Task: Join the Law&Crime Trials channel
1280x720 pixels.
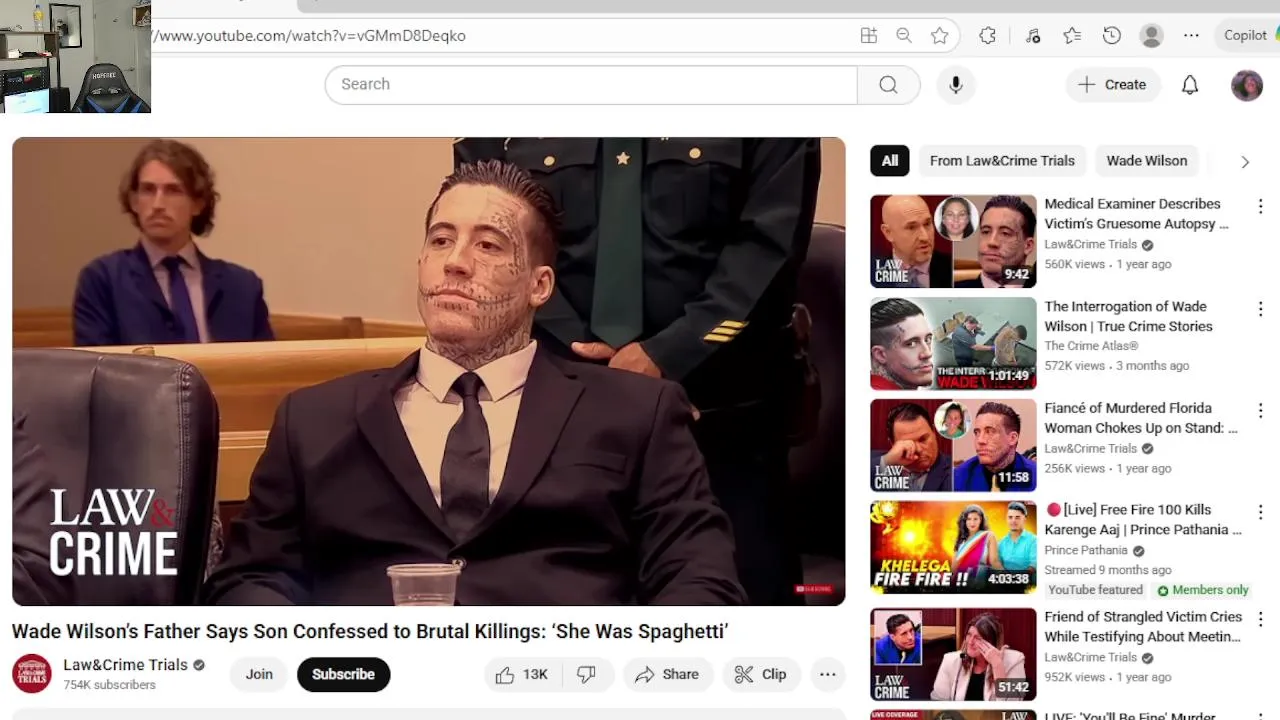Action: [259, 674]
